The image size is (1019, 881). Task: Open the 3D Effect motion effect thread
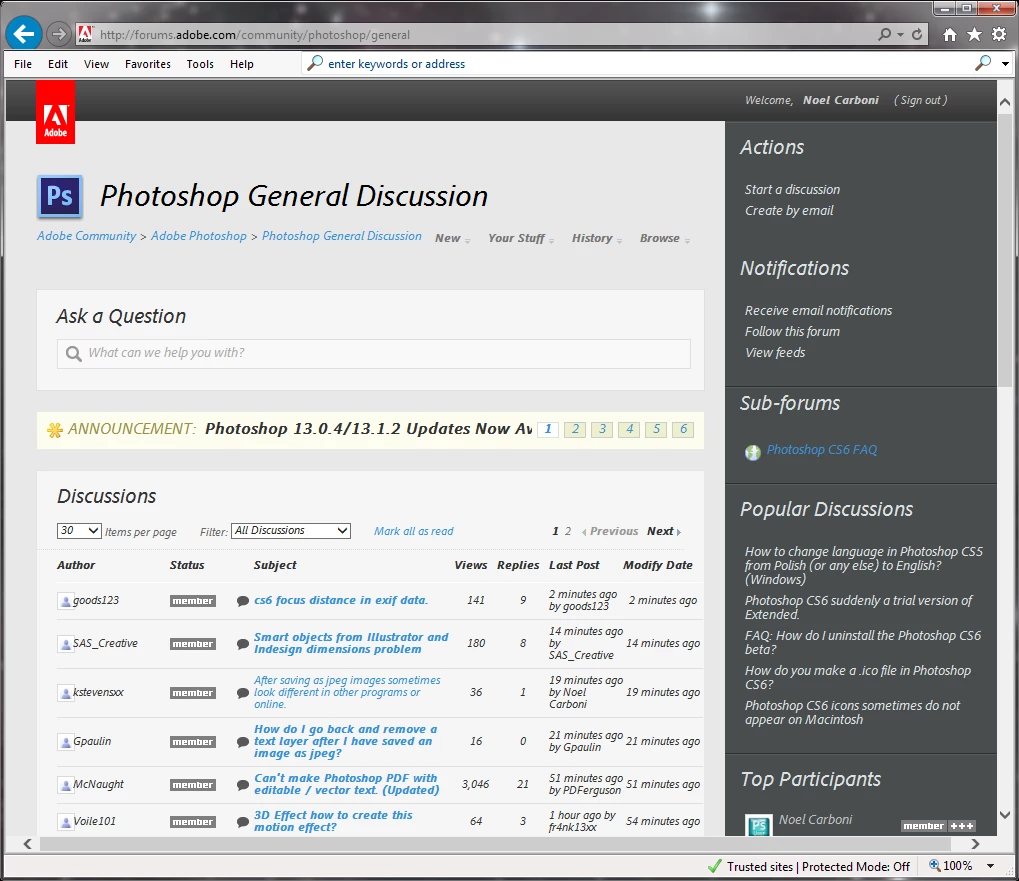[x=333, y=821]
